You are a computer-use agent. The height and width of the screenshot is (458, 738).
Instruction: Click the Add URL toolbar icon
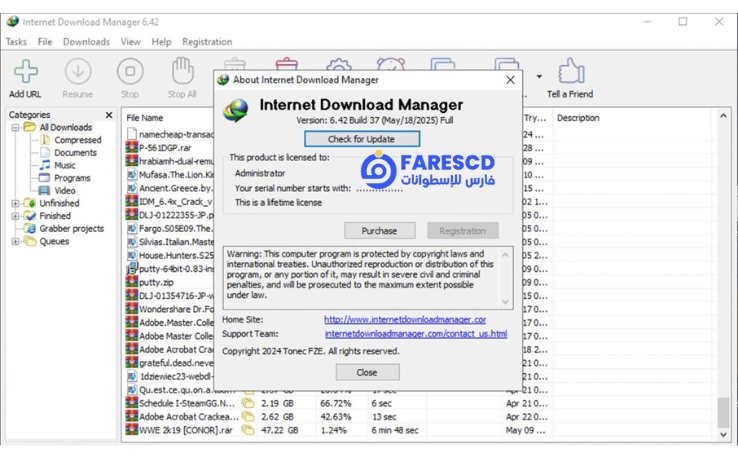tap(26, 72)
